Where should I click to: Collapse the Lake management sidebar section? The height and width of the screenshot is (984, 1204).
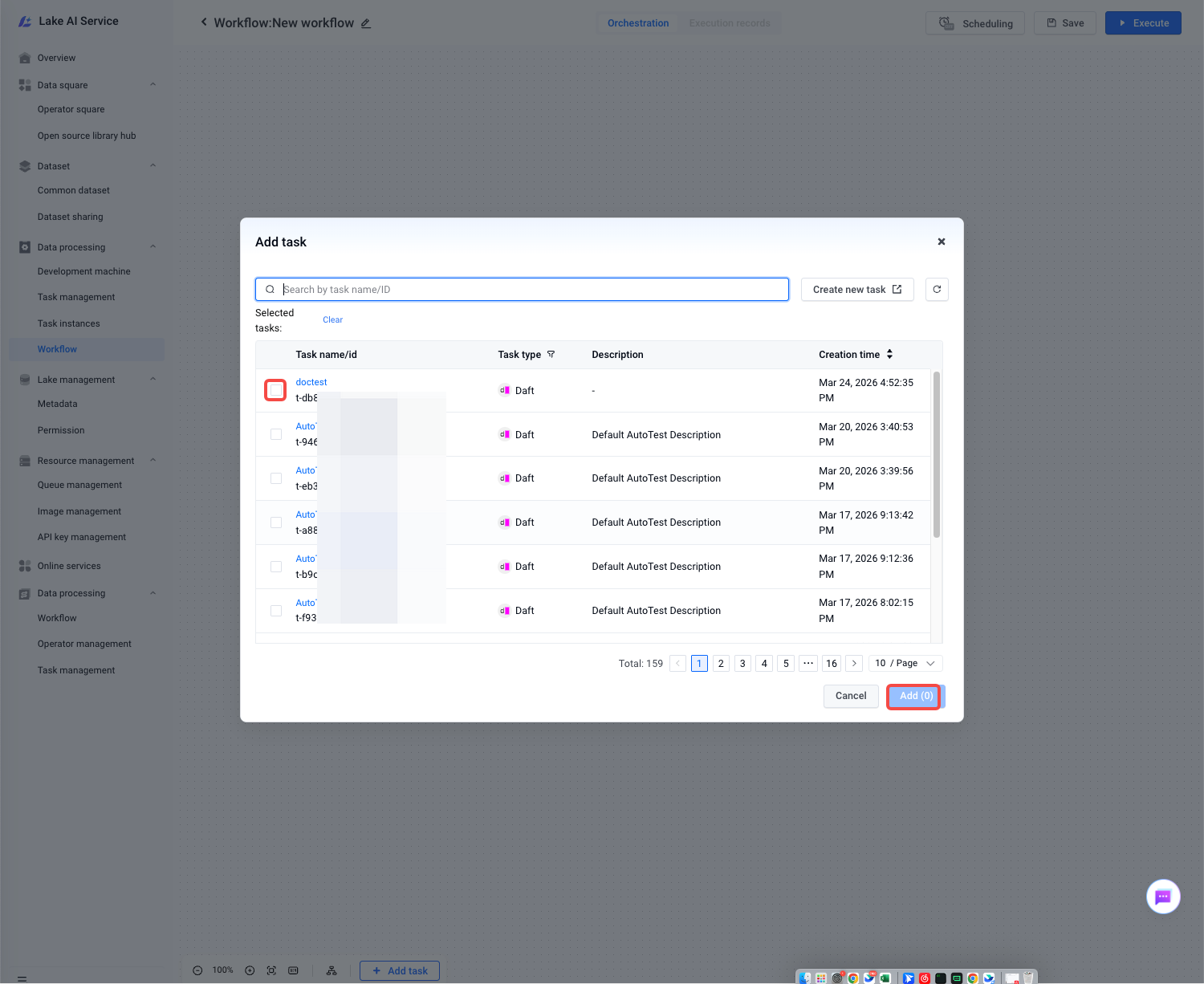click(x=153, y=380)
